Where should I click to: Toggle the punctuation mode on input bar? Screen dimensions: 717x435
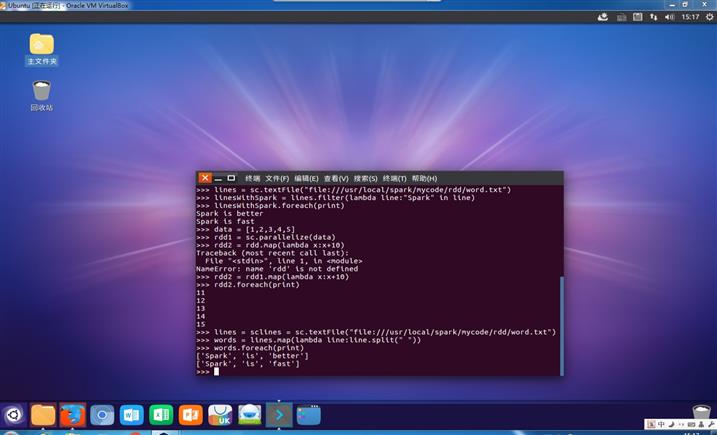[x=681, y=424]
